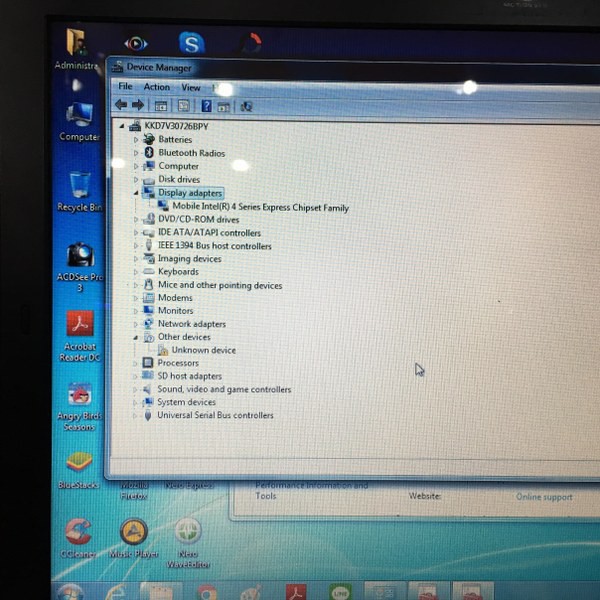Select the Batteries icon in the tree
600x600 pixels.
(x=148, y=139)
